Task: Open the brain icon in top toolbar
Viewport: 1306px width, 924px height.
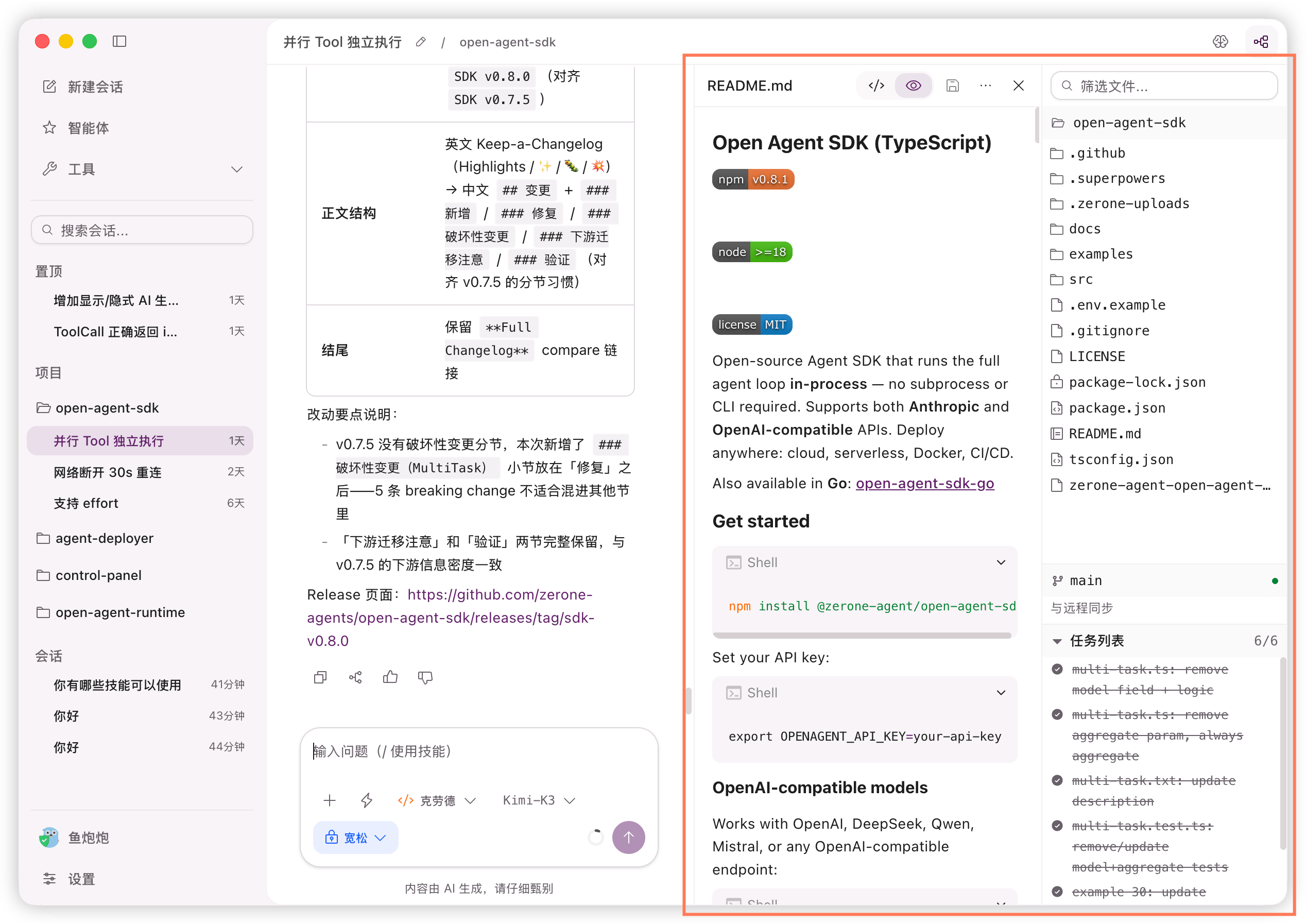Action: [1220, 41]
